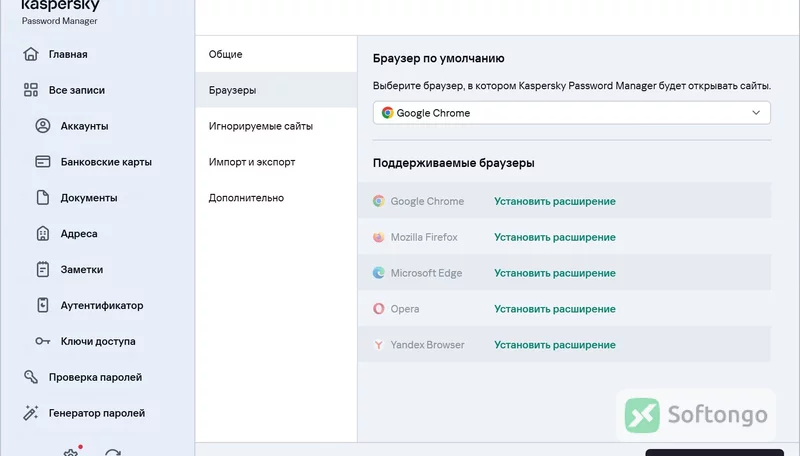Screen dimensions: 800x456
Task: Open Все записи grid icon
Action: tap(31, 90)
